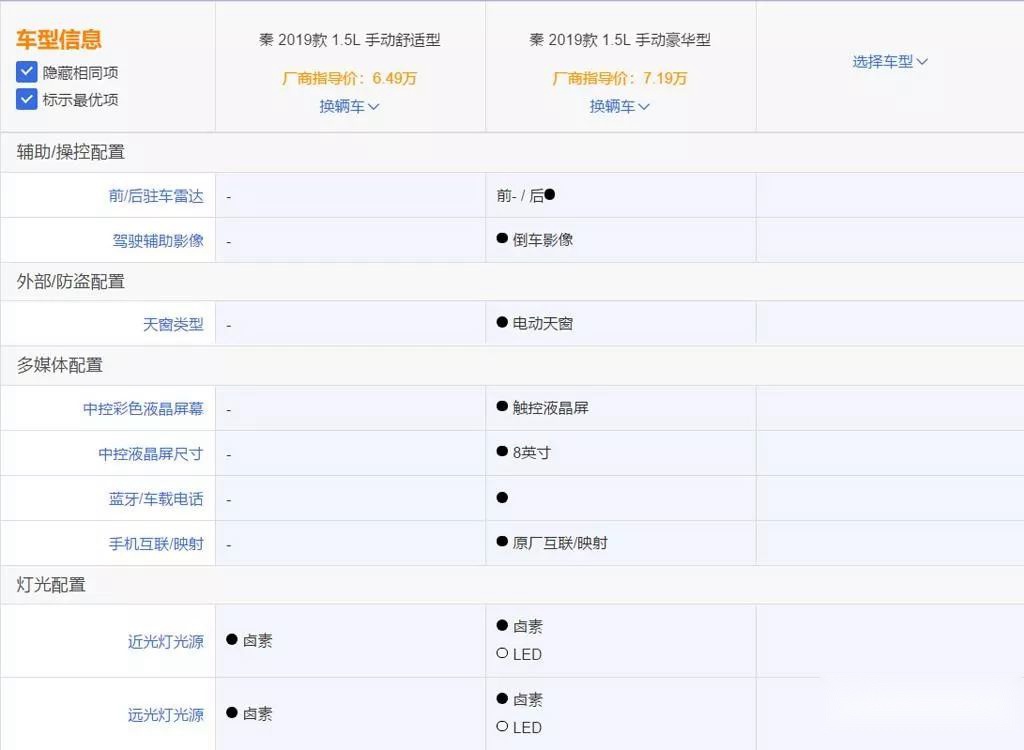The width and height of the screenshot is (1024, 750).
Task: Uncheck the 隐藏相同项 checkbox
Action: click(26, 72)
